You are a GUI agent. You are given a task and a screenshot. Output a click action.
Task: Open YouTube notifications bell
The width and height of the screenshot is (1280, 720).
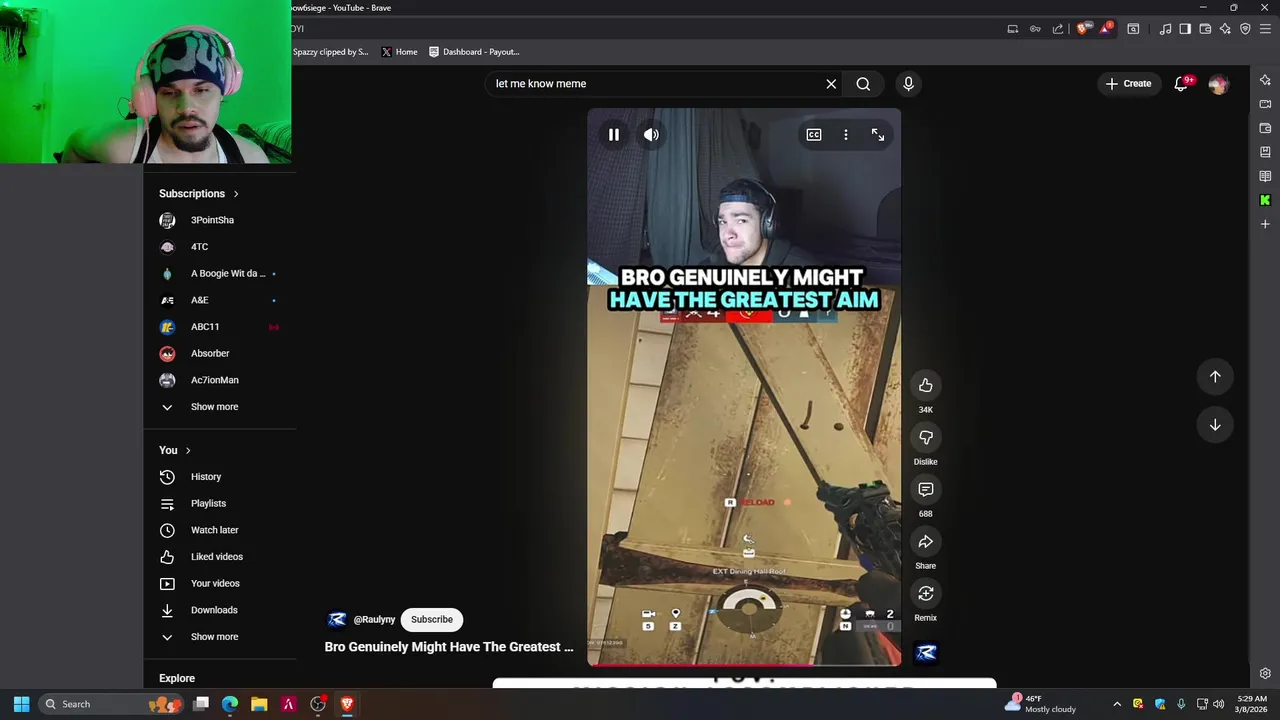pyautogui.click(x=1181, y=84)
